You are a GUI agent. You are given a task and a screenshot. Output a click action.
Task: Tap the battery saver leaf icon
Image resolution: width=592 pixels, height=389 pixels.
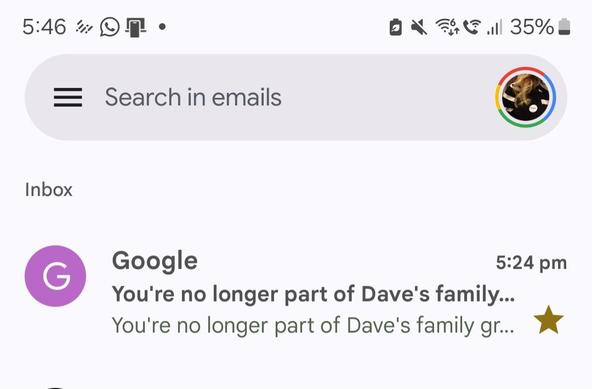tap(395, 27)
